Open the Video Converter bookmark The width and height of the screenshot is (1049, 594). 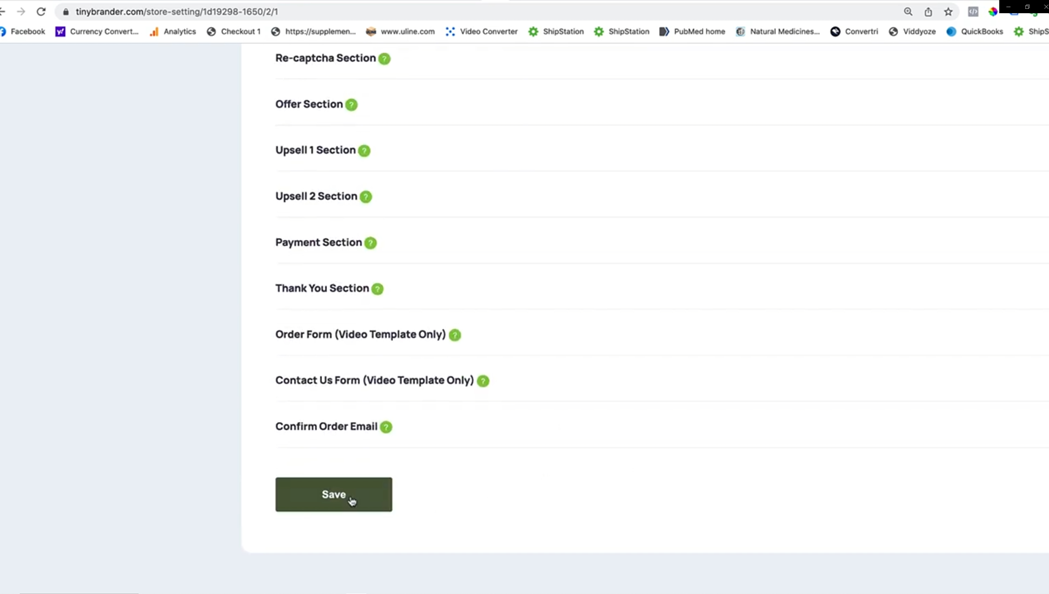[482, 31]
